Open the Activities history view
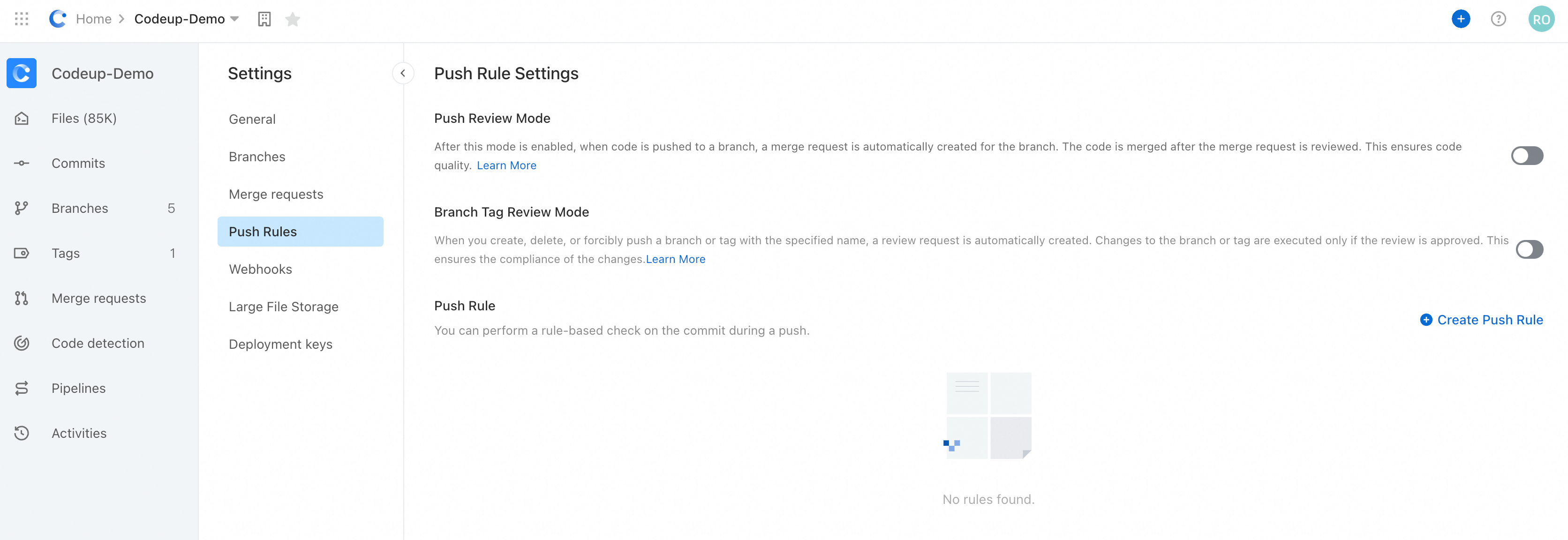The image size is (1568, 540). pos(78,434)
